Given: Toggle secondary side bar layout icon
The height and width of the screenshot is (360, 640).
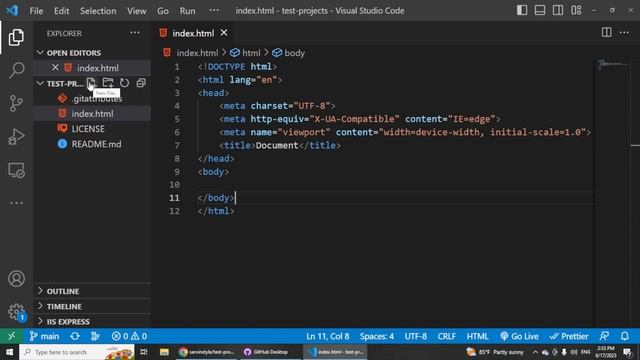Looking at the screenshot, I should tap(558, 10).
